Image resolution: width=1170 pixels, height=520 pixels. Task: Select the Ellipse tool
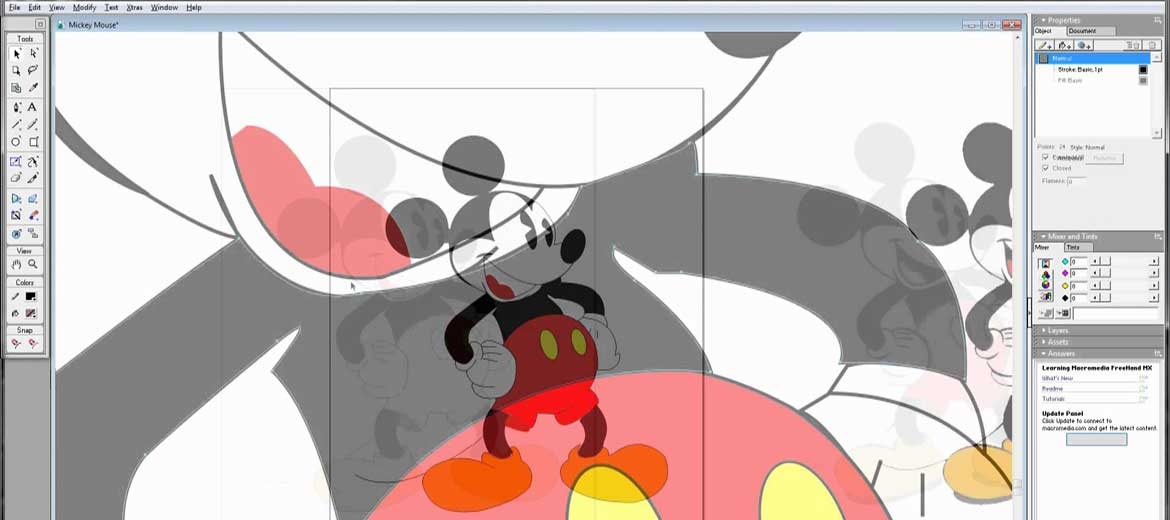point(16,142)
